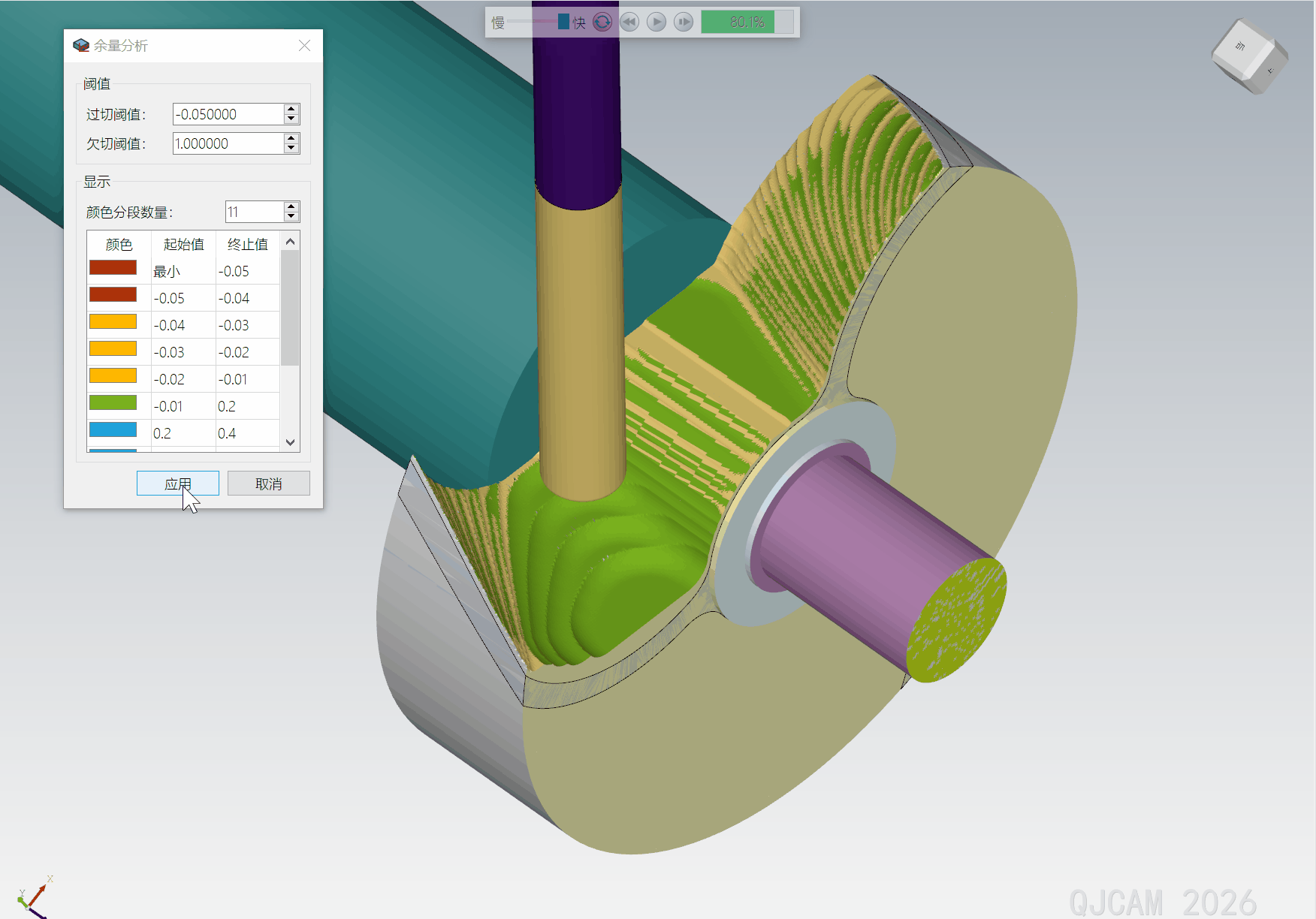Click the loop playback icon

tap(602, 22)
